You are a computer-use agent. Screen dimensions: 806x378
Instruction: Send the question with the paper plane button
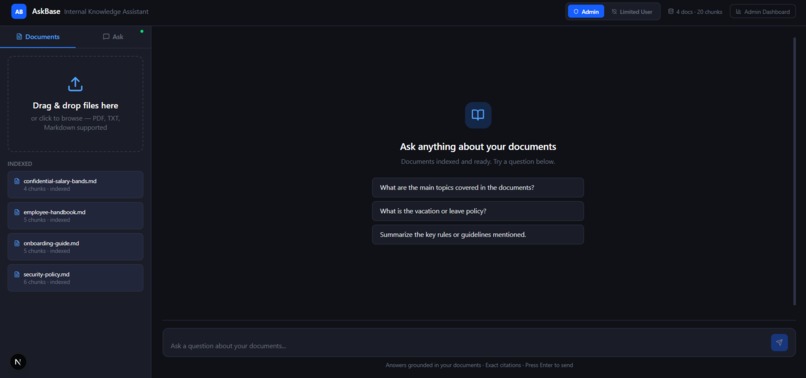tap(779, 343)
